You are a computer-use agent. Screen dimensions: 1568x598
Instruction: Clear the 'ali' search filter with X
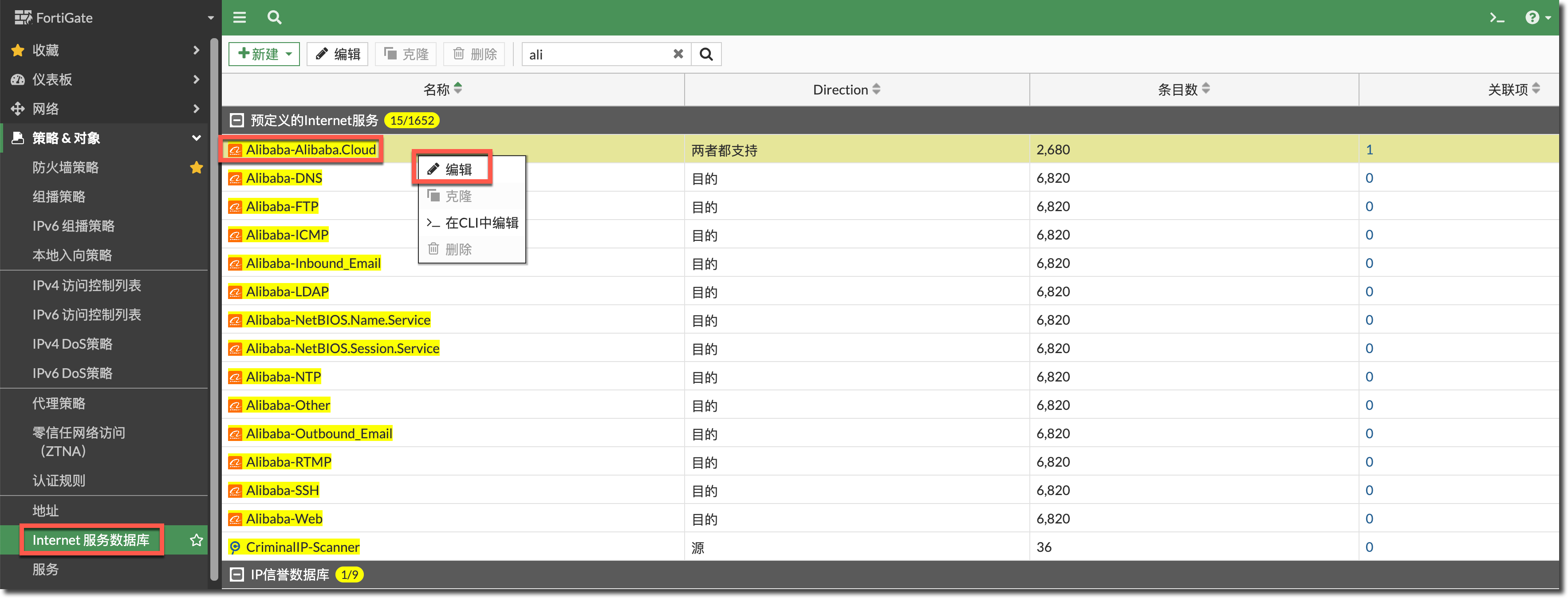pos(678,54)
